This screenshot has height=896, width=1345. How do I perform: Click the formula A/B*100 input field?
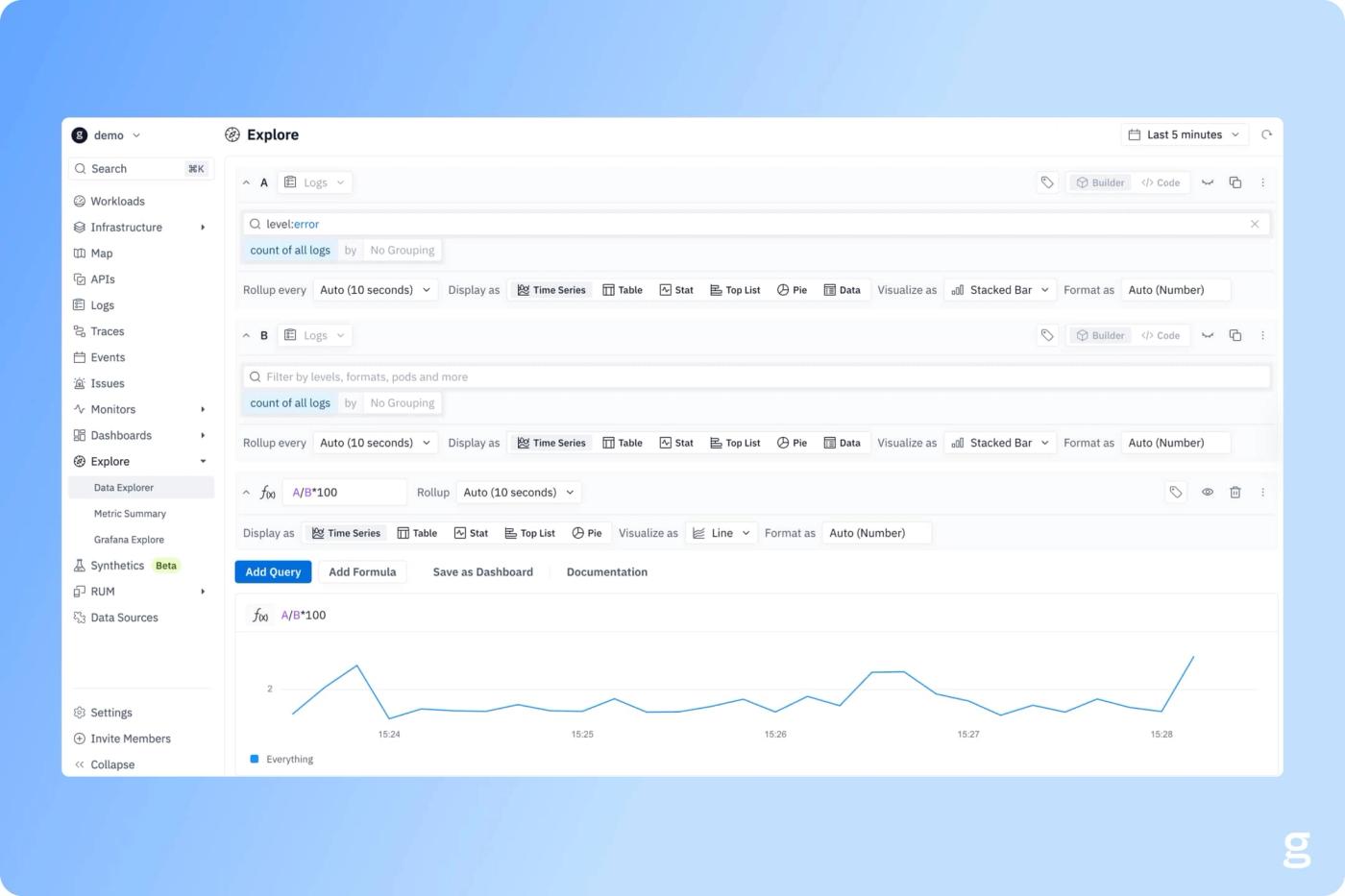(345, 492)
